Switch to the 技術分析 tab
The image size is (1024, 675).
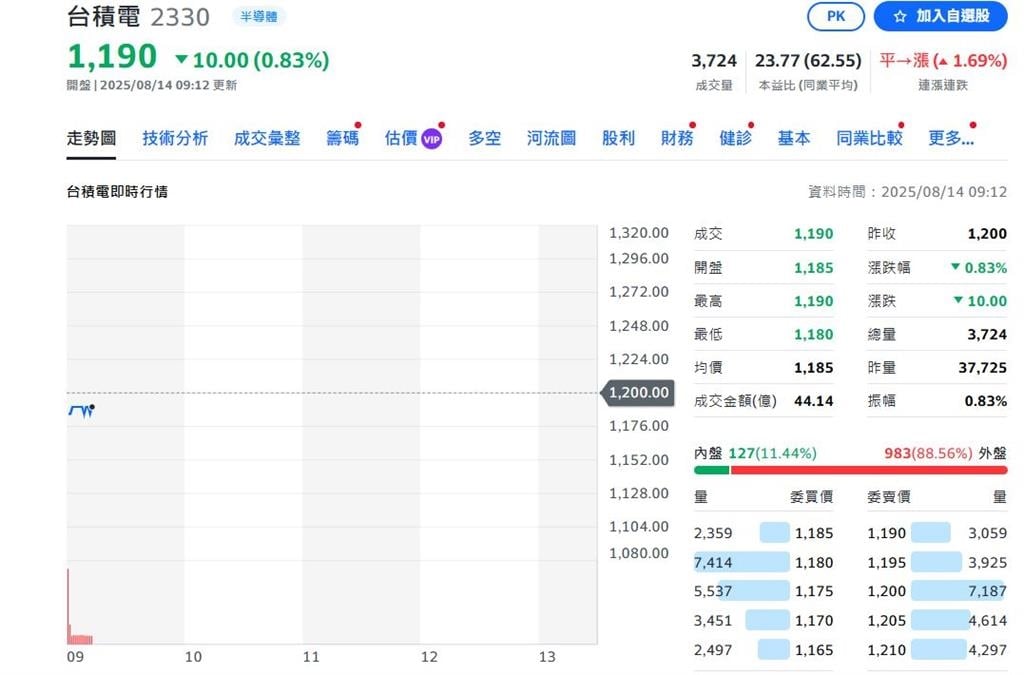[x=174, y=139]
